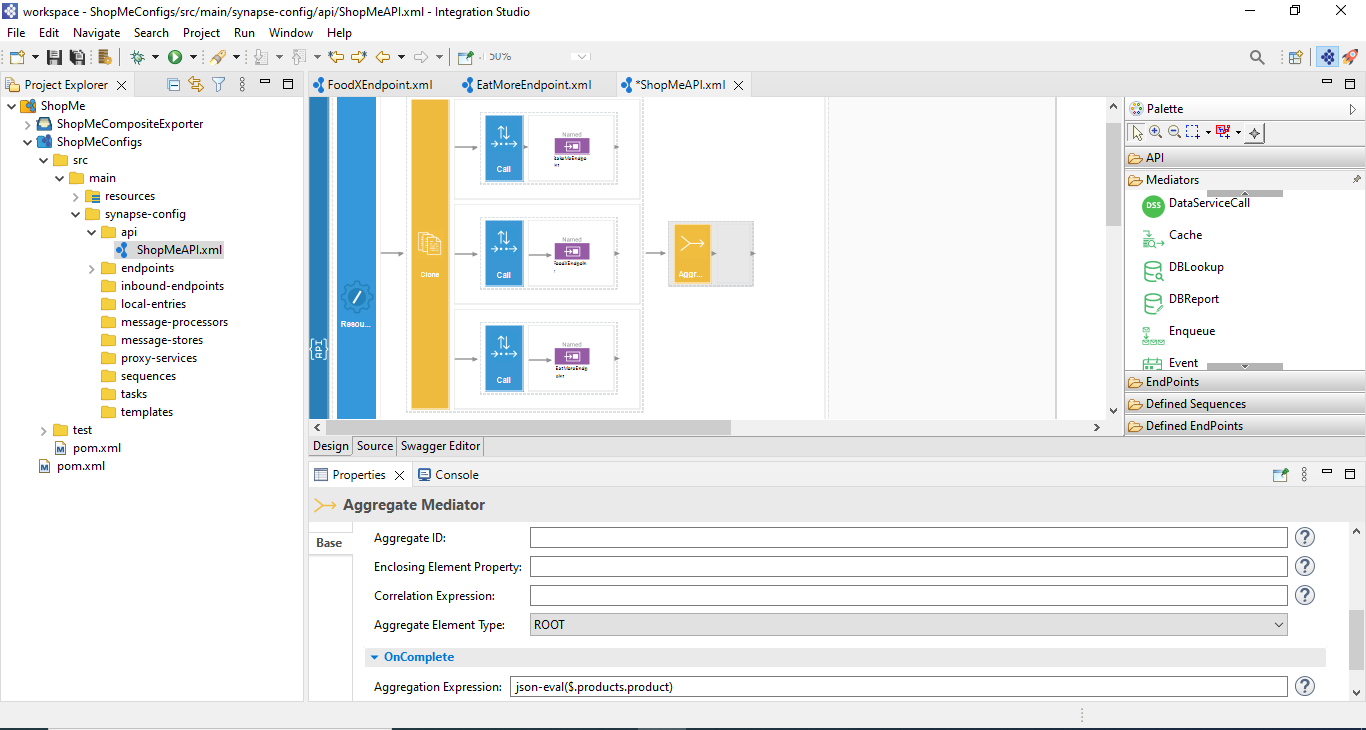Close the ShopMeAPI.xml editor tab
The image size is (1366, 730).
(739, 86)
